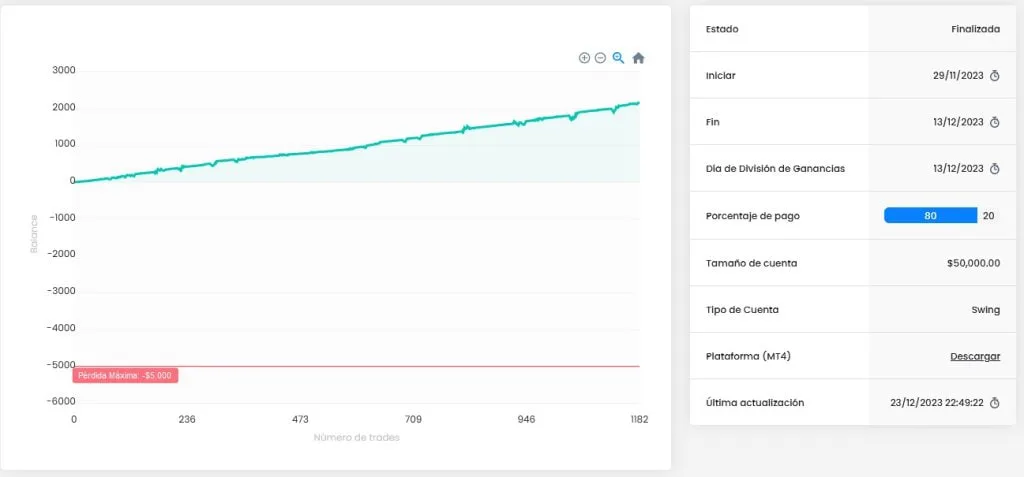
Task: Click the 20 portion of payout bar
Action: tap(988, 216)
